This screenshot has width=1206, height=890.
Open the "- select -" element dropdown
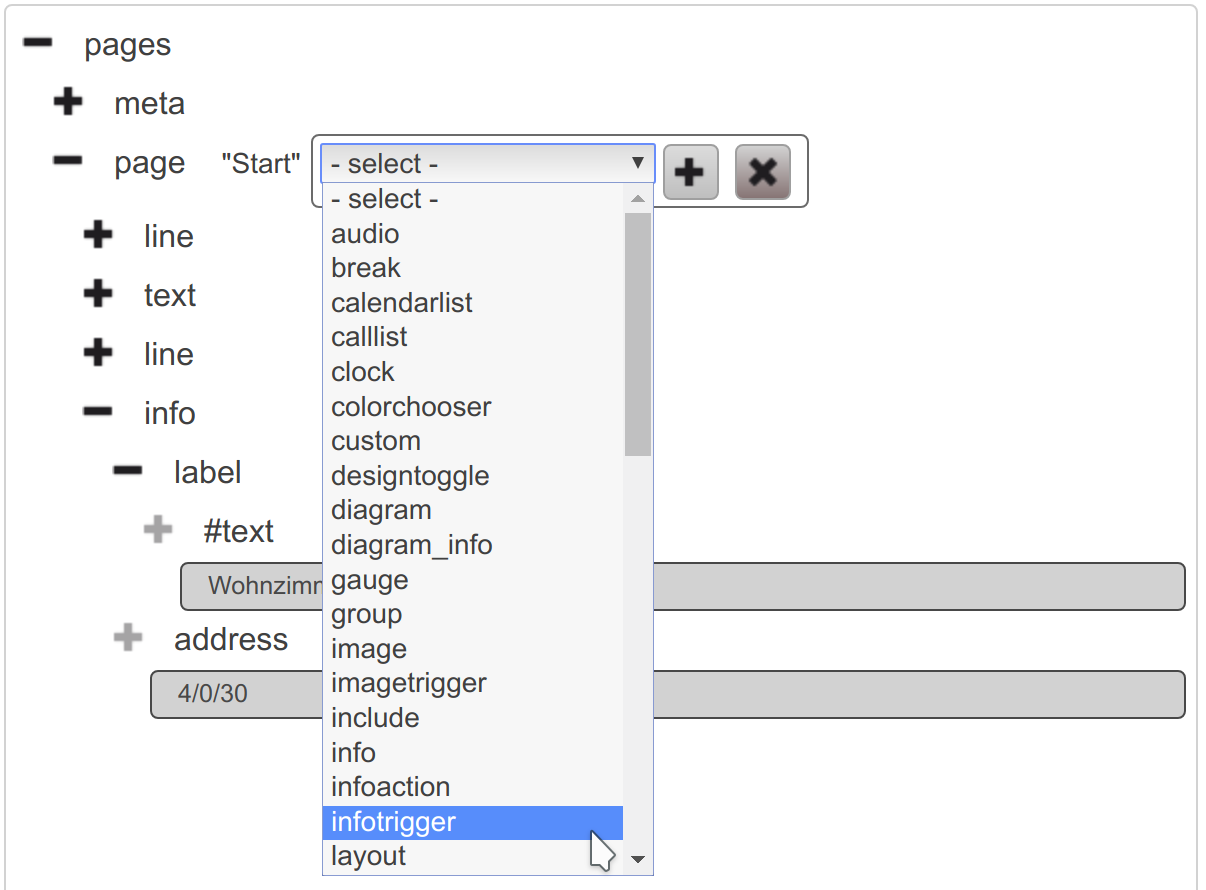point(487,164)
